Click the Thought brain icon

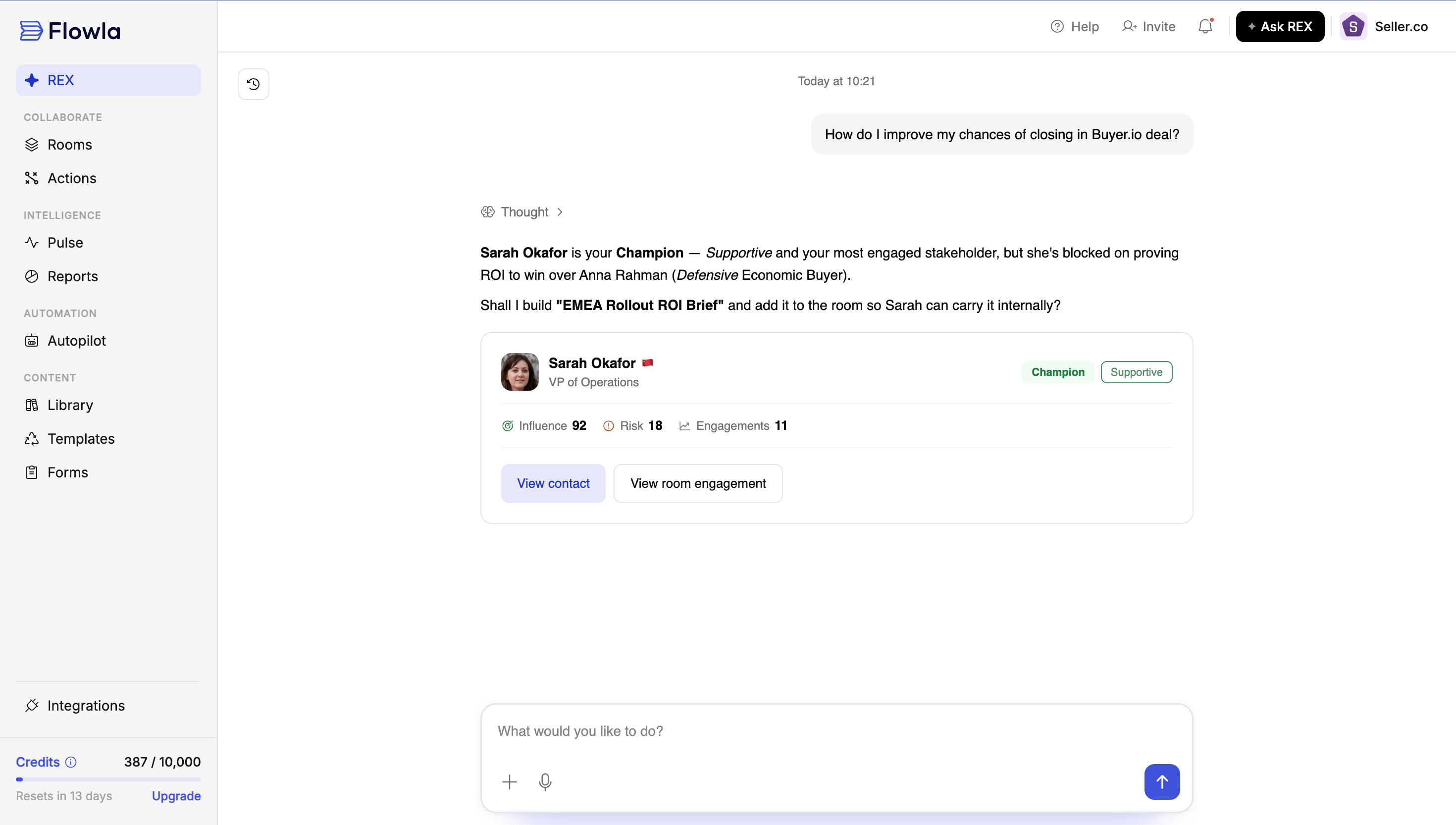click(487, 211)
